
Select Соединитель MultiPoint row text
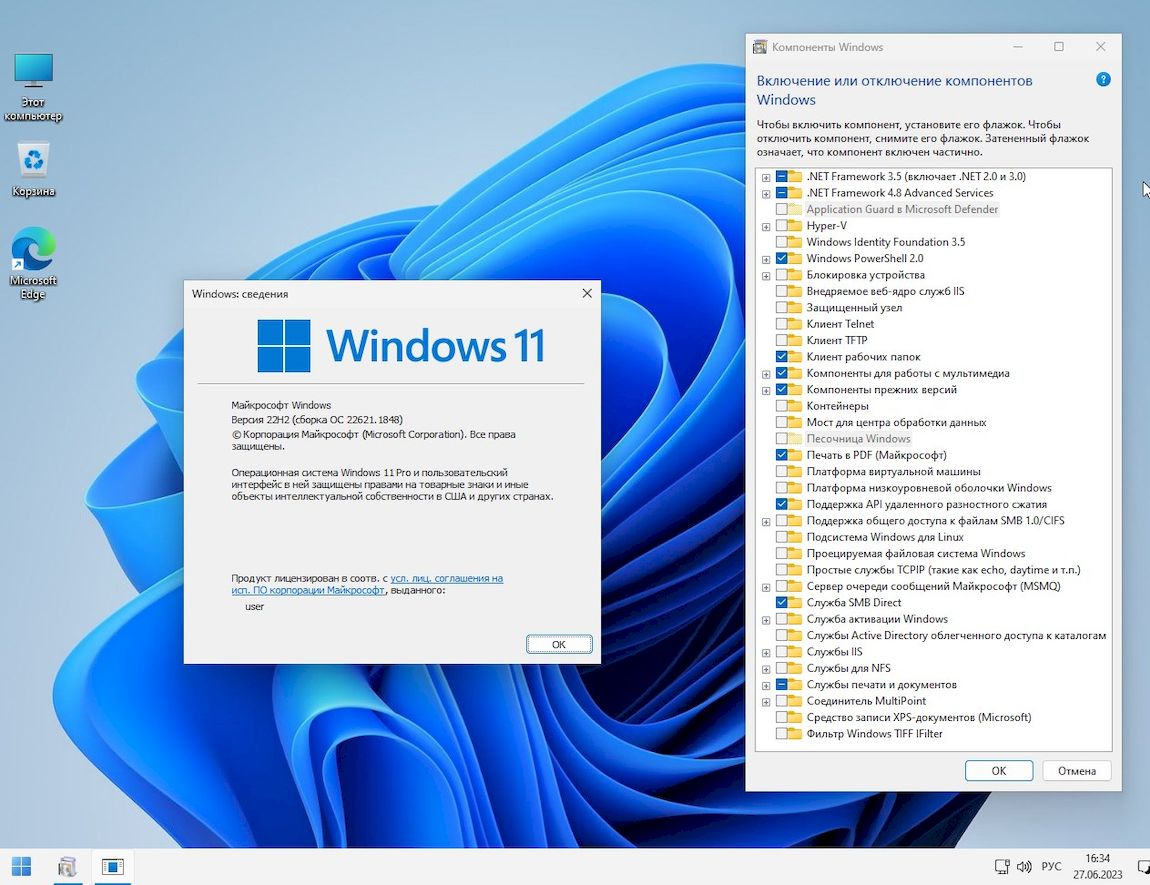pyautogui.click(x=866, y=701)
